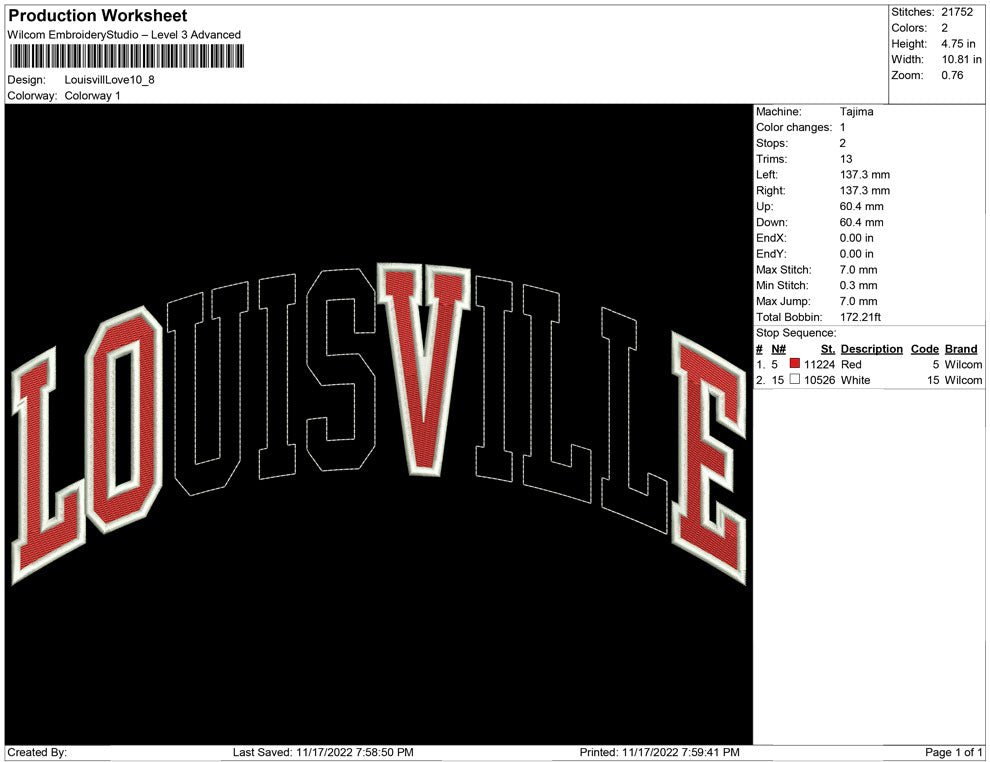990x762 pixels.
Task: Click the 'White' description in row 2
Action: coord(856,380)
